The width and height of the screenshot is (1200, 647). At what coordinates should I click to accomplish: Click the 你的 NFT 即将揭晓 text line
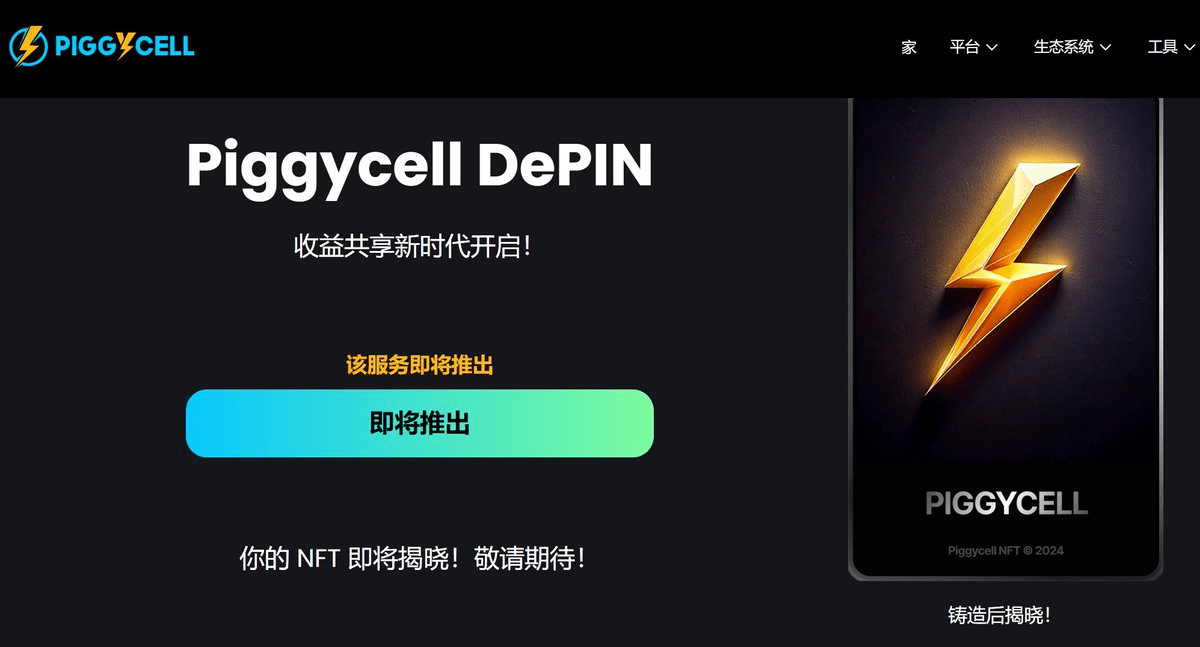click(413, 558)
